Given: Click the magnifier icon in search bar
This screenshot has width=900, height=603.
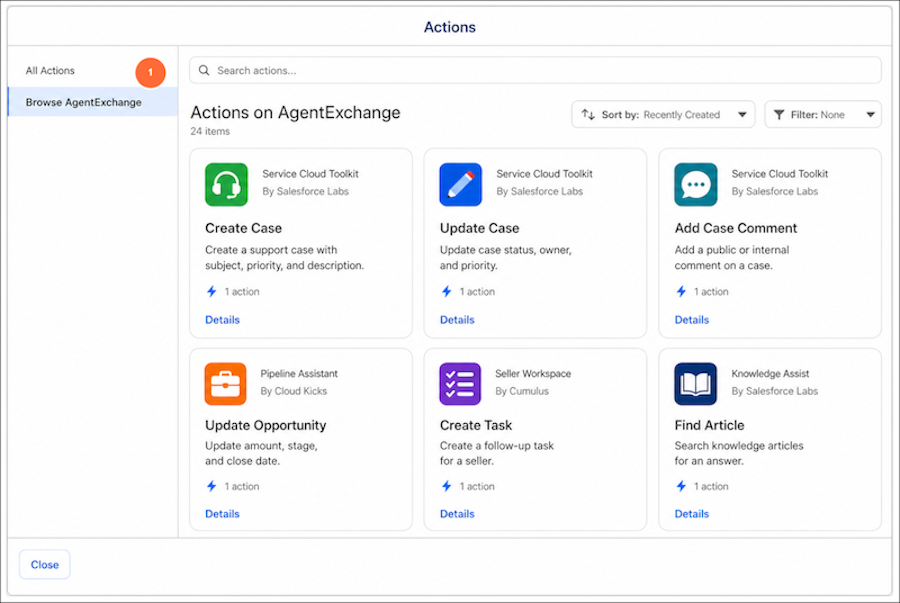Looking at the screenshot, I should (204, 71).
